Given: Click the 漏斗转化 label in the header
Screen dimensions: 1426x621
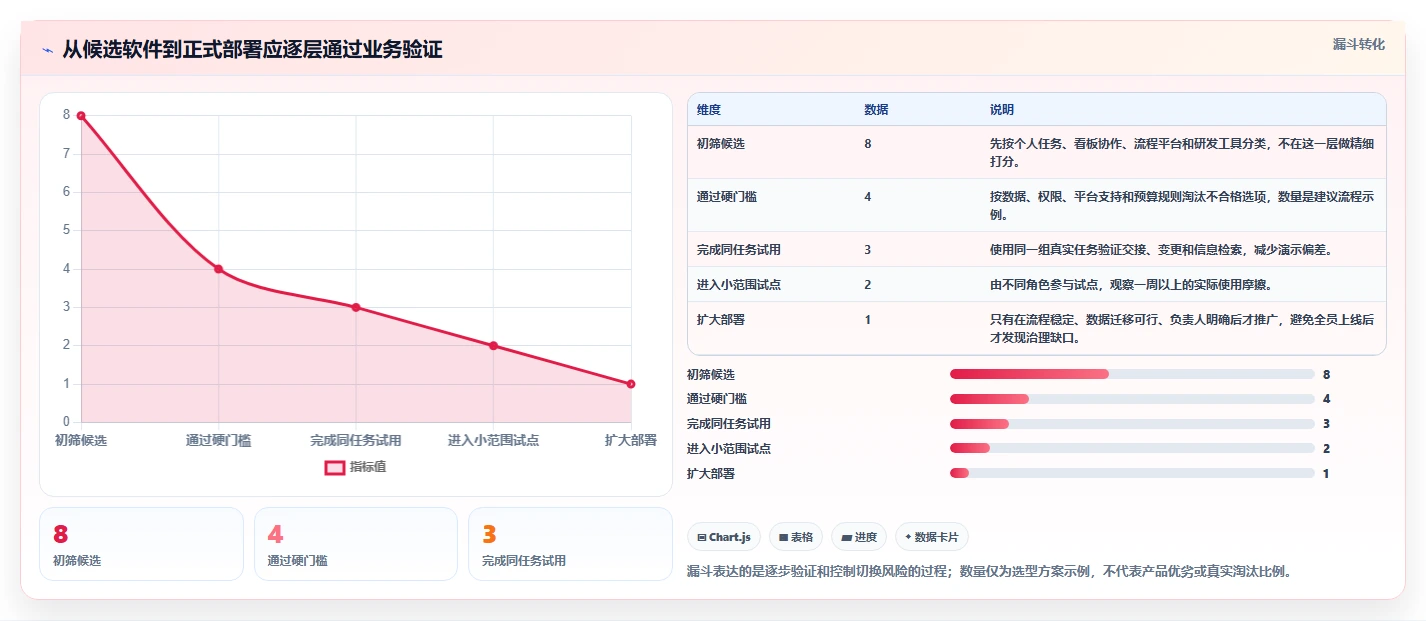Looking at the screenshot, I should pos(1359,44).
